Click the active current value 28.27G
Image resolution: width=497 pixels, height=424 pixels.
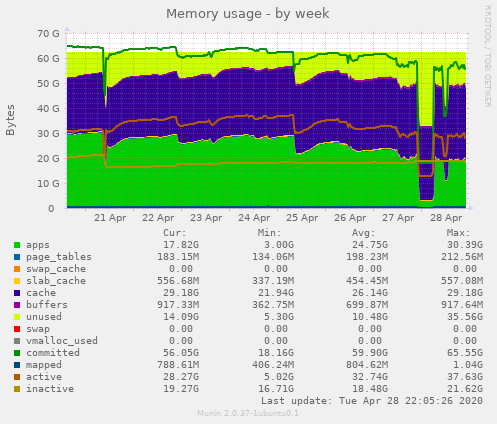pyautogui.click(x=181, y=377)
